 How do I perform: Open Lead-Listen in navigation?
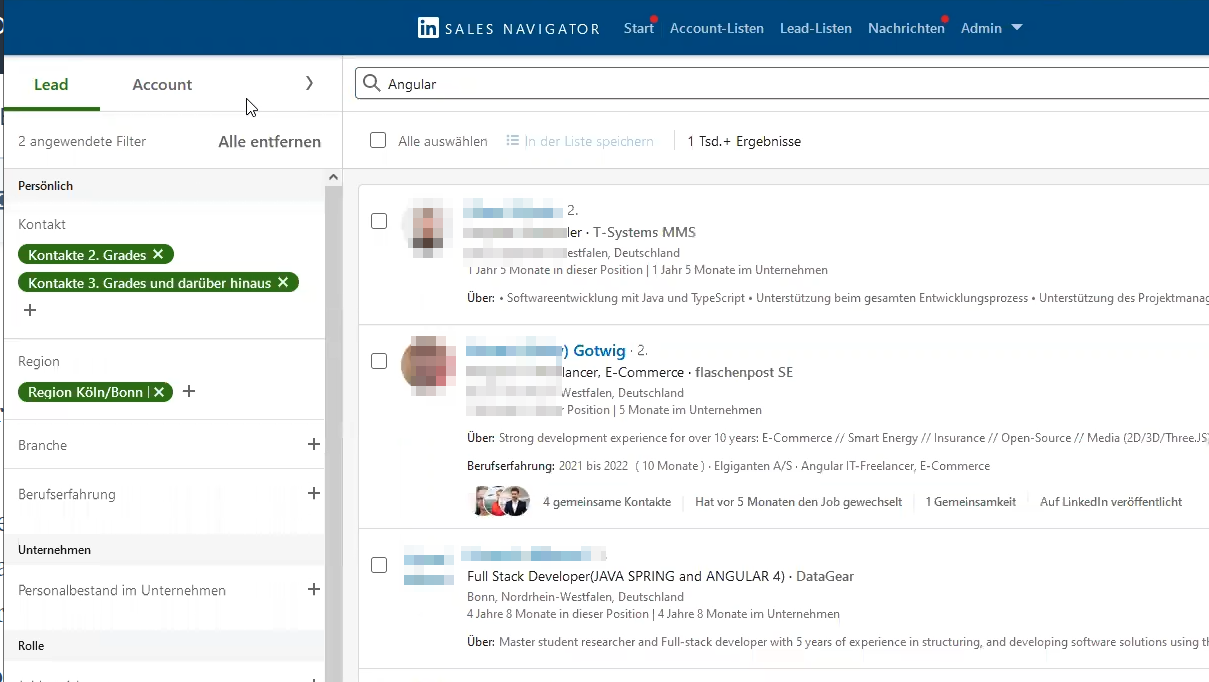816,28
